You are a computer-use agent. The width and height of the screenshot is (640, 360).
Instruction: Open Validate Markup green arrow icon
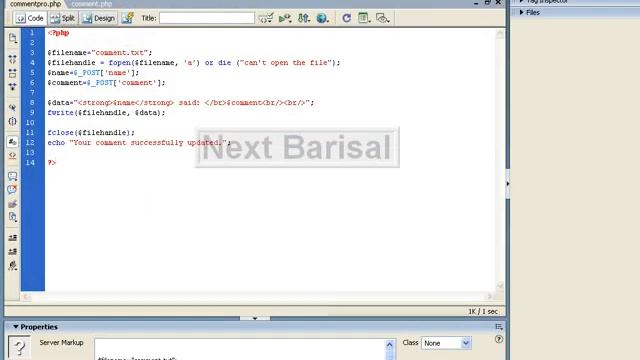[x=285, y=18]
